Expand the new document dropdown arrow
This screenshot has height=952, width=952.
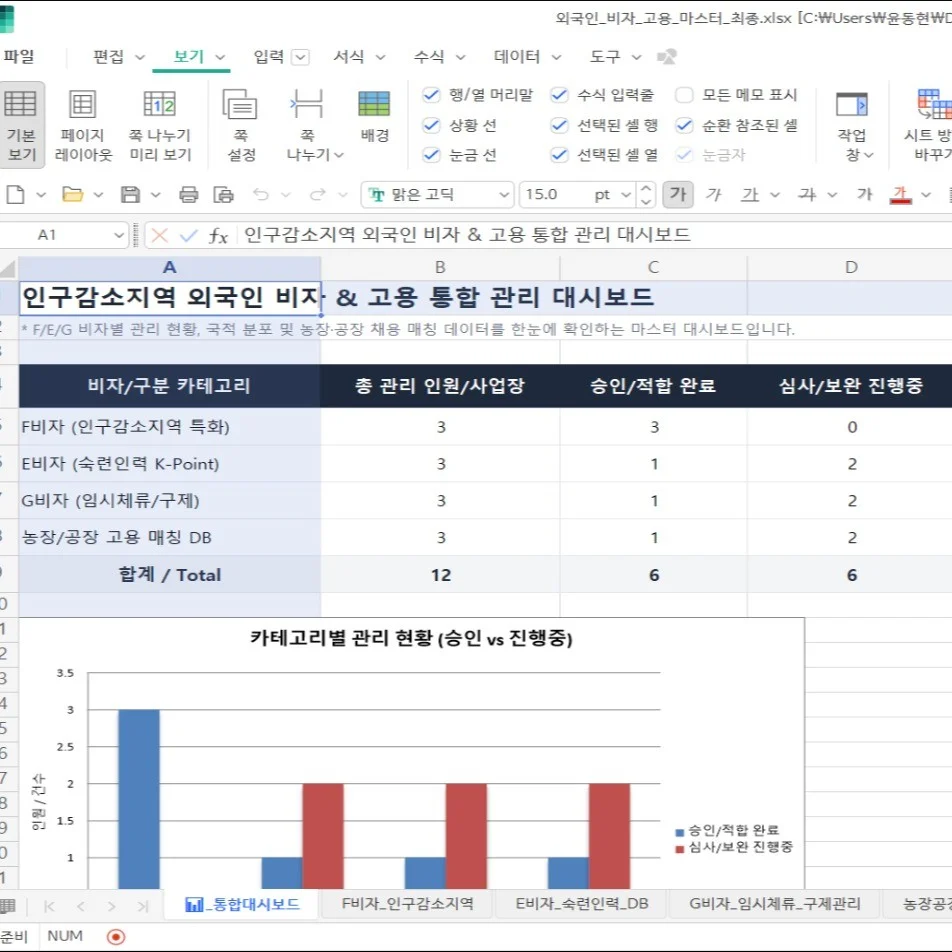click(x=41, y=195)
